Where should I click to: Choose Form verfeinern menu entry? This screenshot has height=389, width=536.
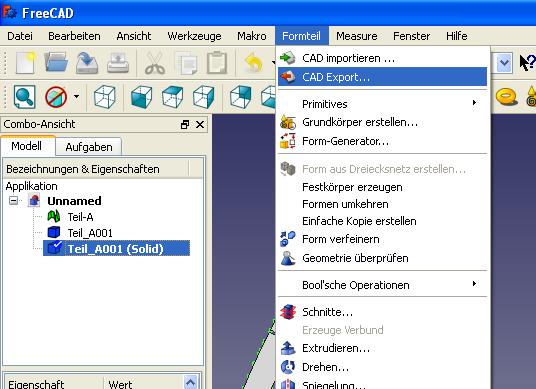click(383, 239)
